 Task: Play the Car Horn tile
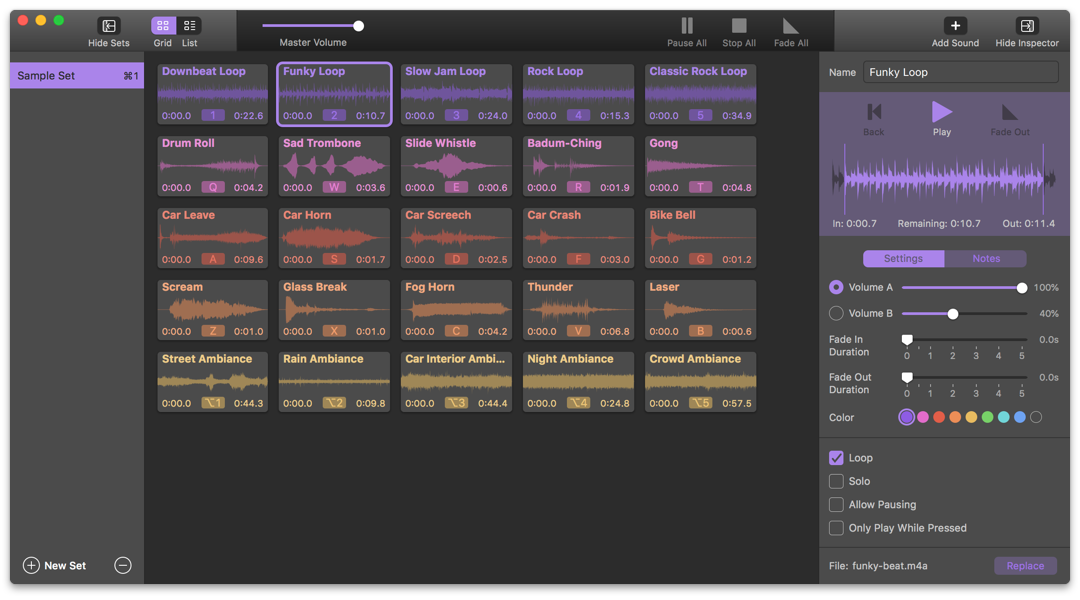point(334,238)
